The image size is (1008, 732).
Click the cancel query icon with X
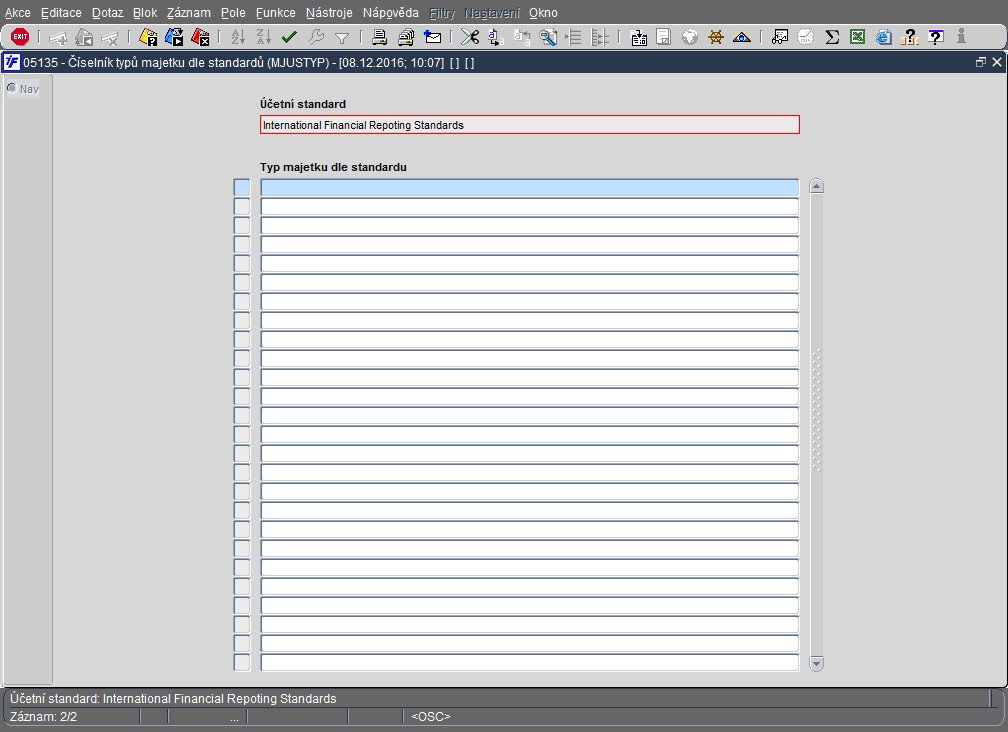pyautogui.click(x=201, y=37)
